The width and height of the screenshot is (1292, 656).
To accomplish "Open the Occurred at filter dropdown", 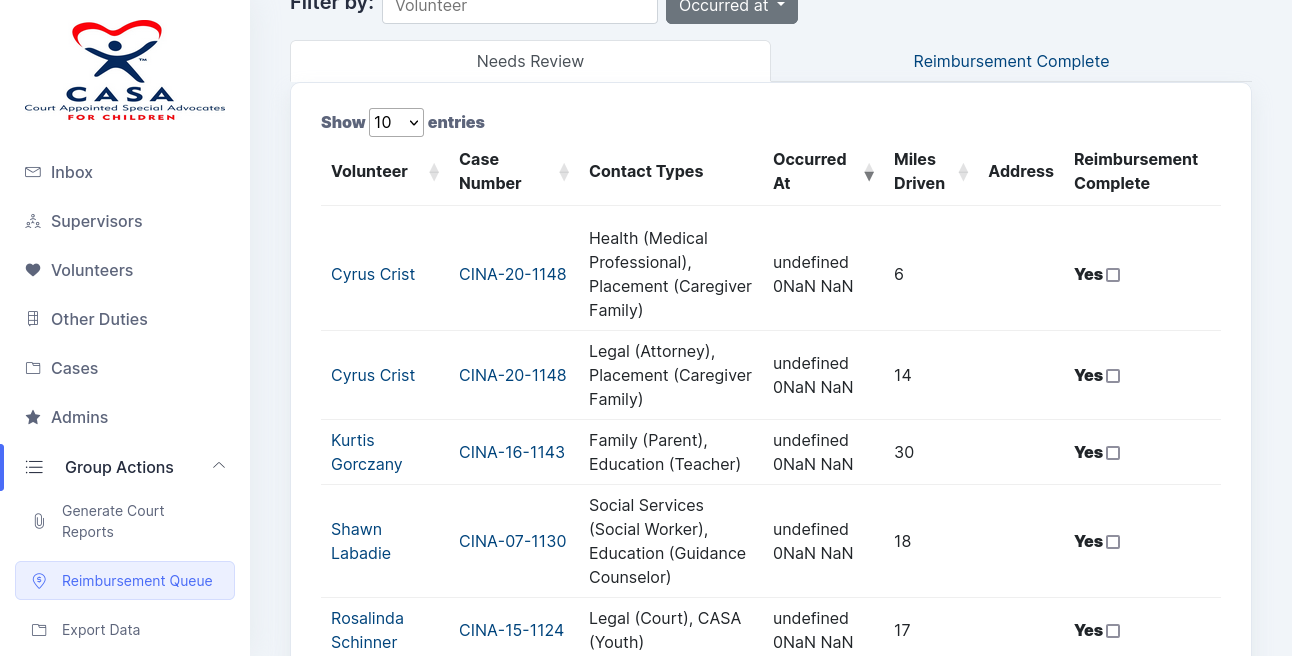I will [x=731, y=5].
